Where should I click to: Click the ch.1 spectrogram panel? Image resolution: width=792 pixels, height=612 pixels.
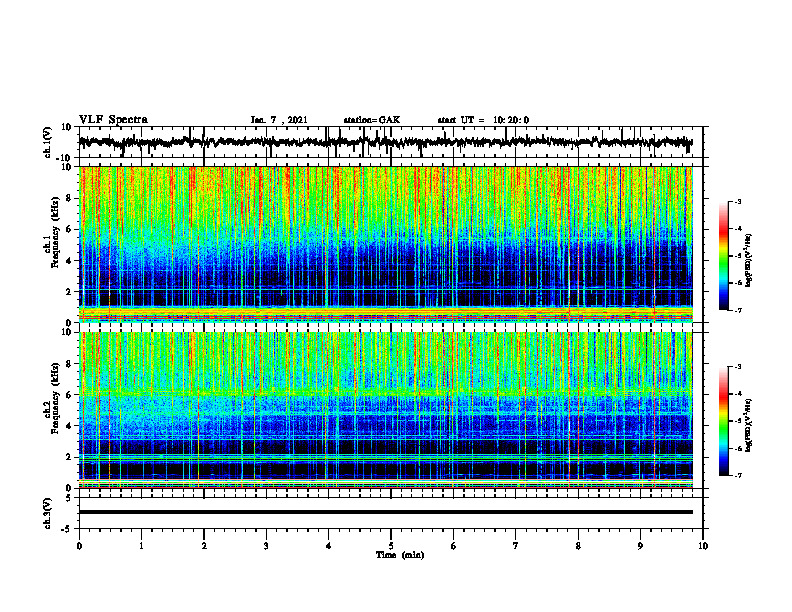(385, 244)
